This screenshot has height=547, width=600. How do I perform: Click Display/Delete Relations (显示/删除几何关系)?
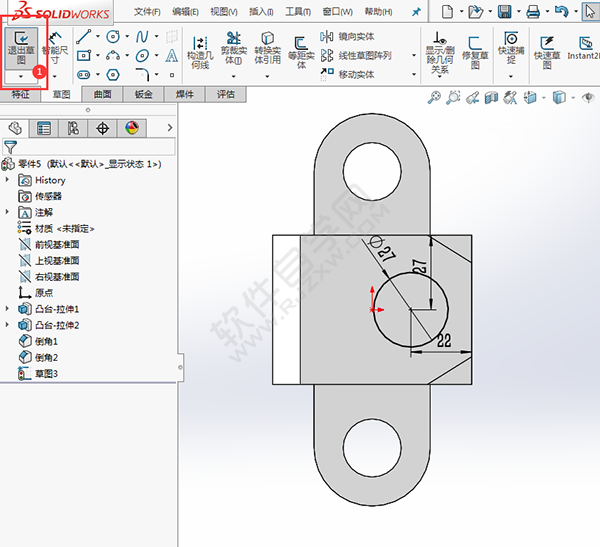(440, 53)
